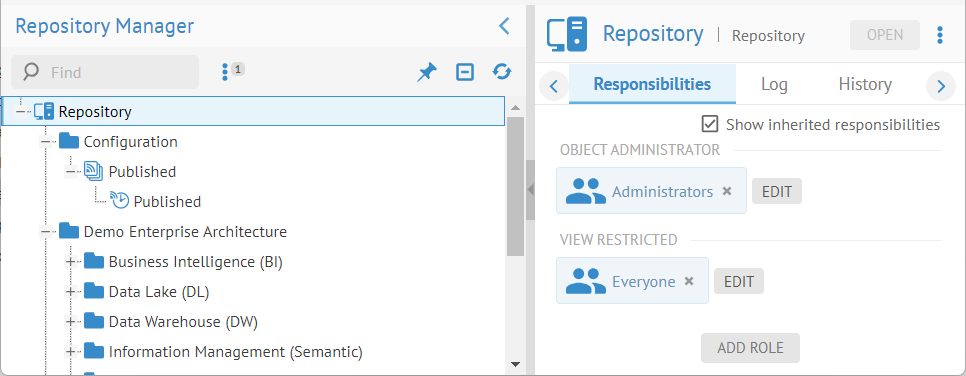Viewport: 966px width, 376px height.
Task: Expand the Data Warehouse (DW) folder
Action: click(x=70, y=322)
